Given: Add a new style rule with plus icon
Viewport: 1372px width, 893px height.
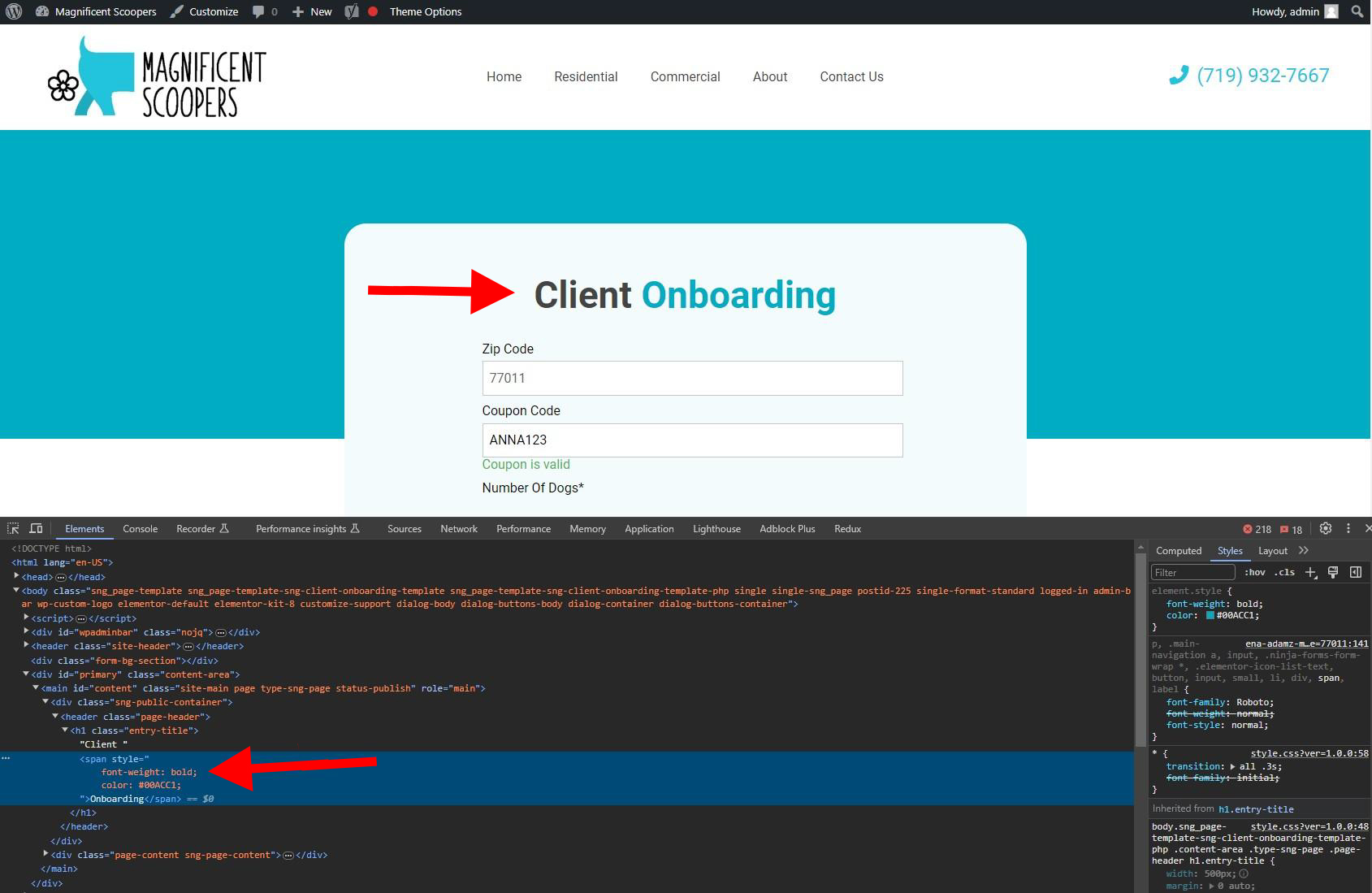Looking at the screenshot, I should click(1310, 572).
